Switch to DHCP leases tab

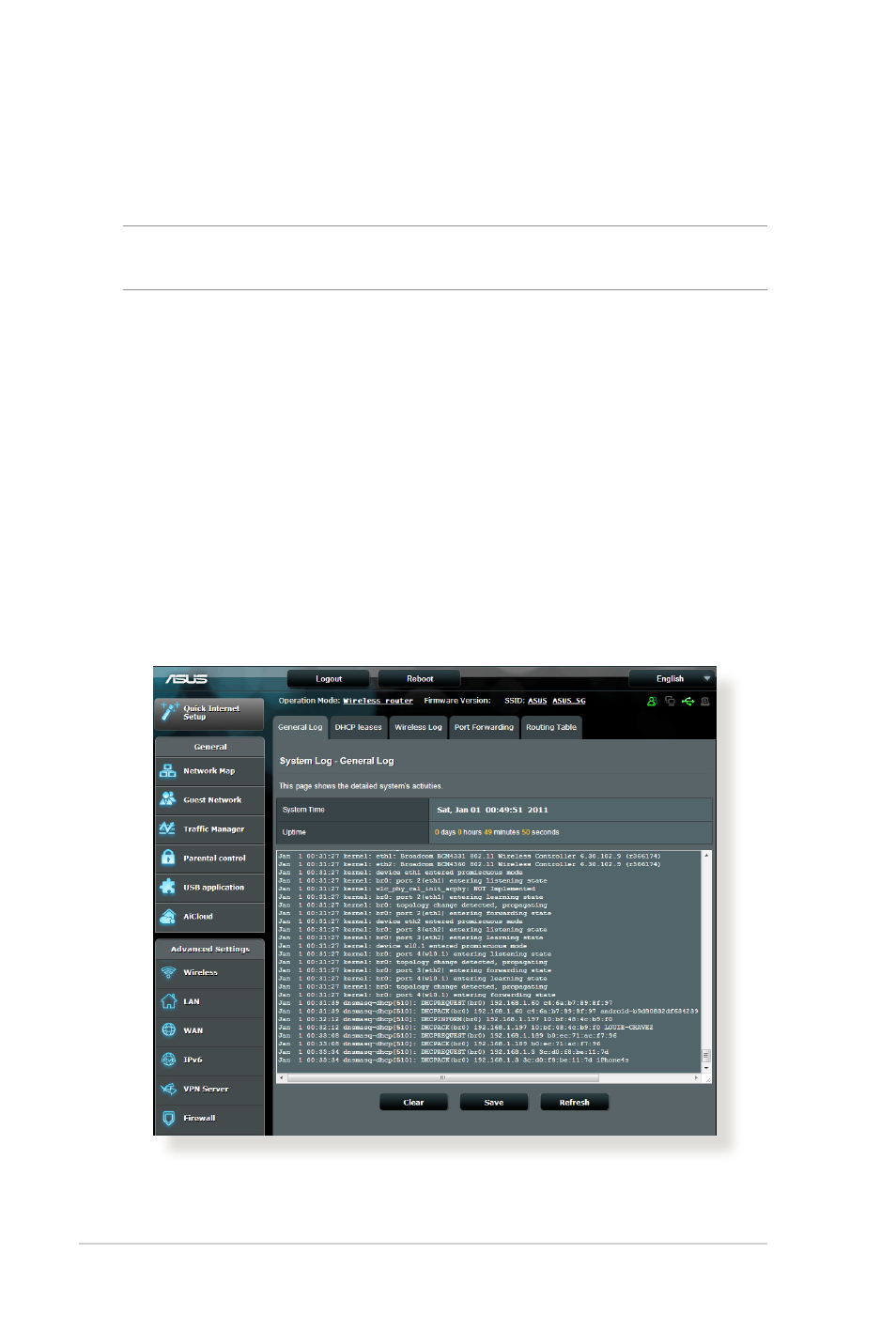pyautogui.click(x=359, y=727)
